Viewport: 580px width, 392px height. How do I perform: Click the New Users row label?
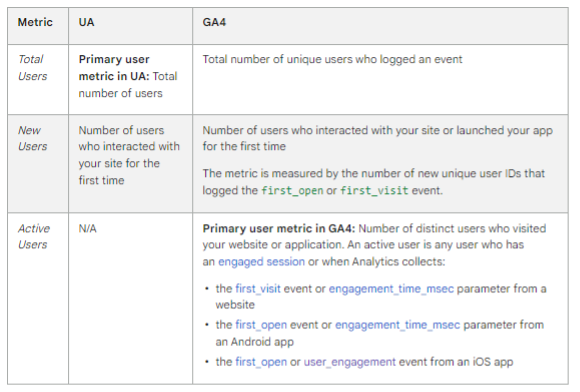pyautogui.click(x=32, y=138)
